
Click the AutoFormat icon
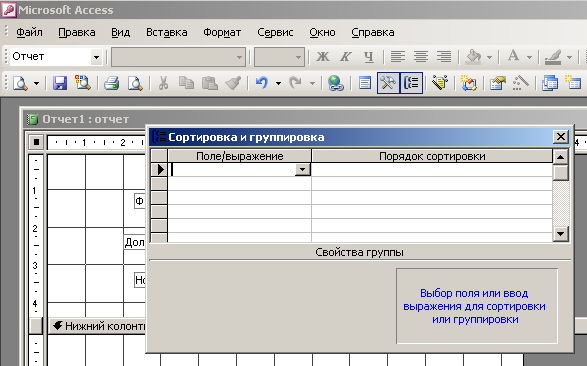coord(440,83)
